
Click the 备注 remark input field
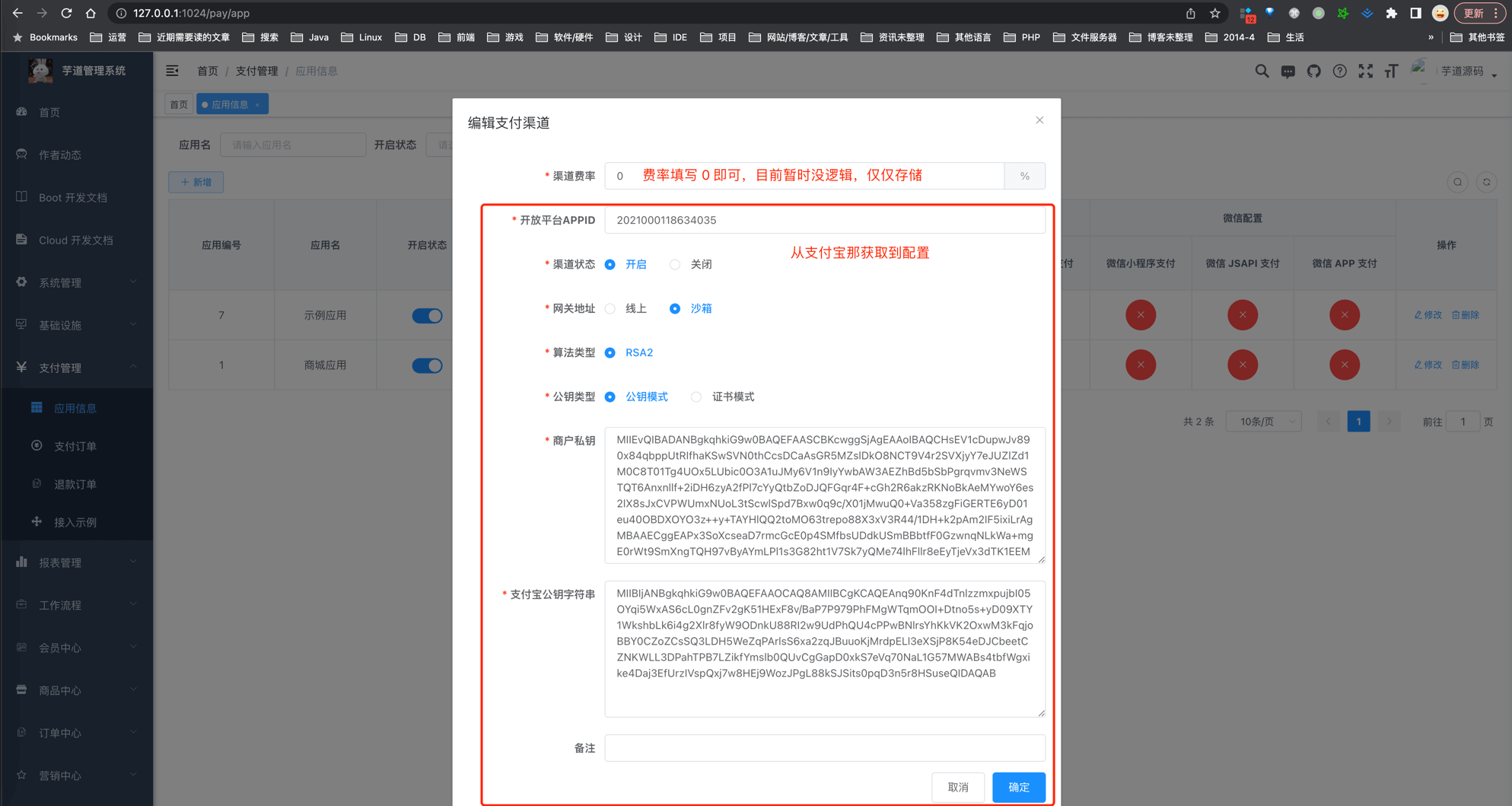click(x=824, y=748)
